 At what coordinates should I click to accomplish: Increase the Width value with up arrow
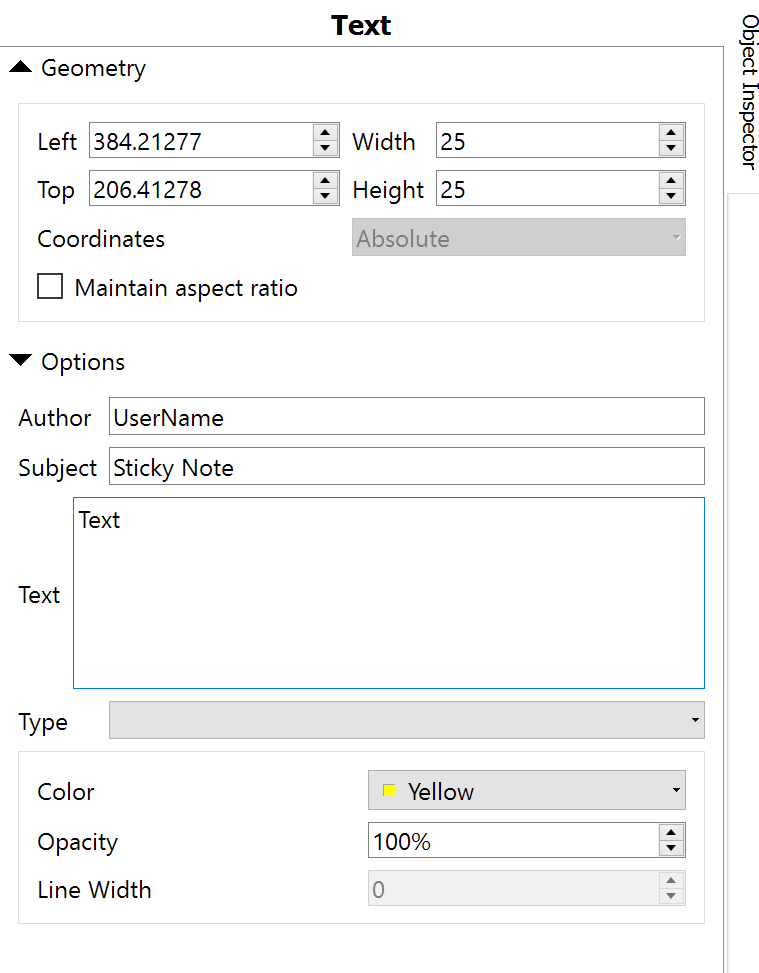pyautogui.click(x=671, y=132)
